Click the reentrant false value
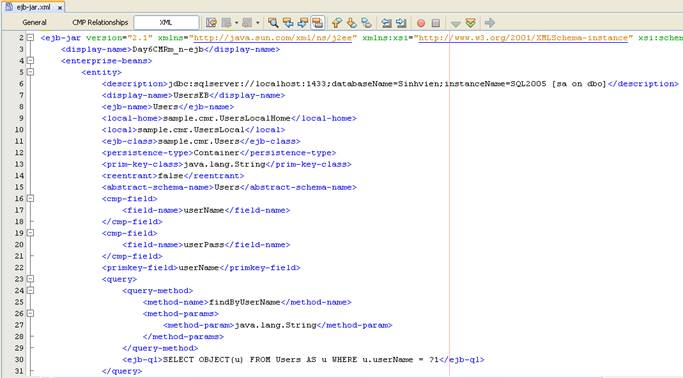The image size is (683, 378). click(170, 176)
